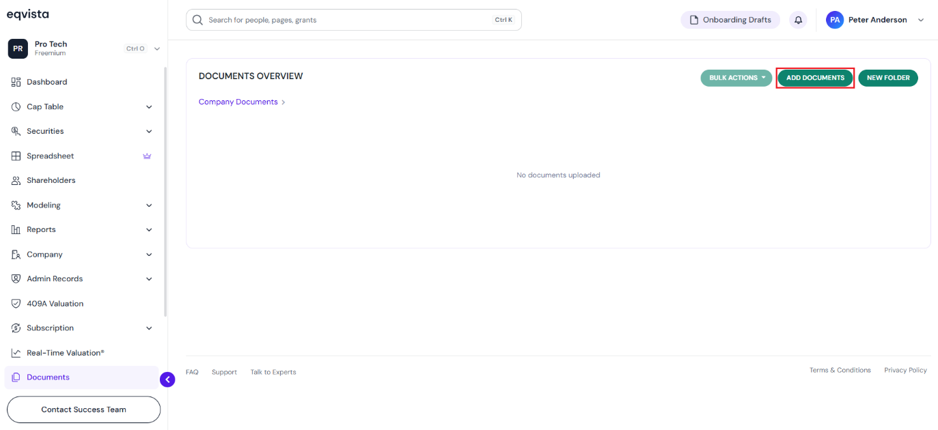938x430 pixels.
Task: Open the Talk to Experts link
Action: point(273,372)
